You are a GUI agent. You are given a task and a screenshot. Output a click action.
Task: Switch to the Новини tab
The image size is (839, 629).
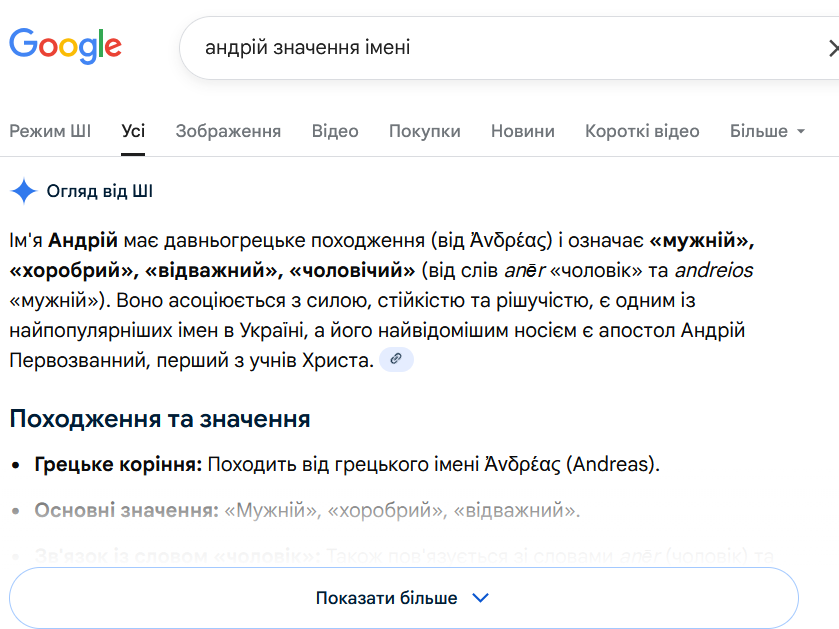[x=523, y=131]
